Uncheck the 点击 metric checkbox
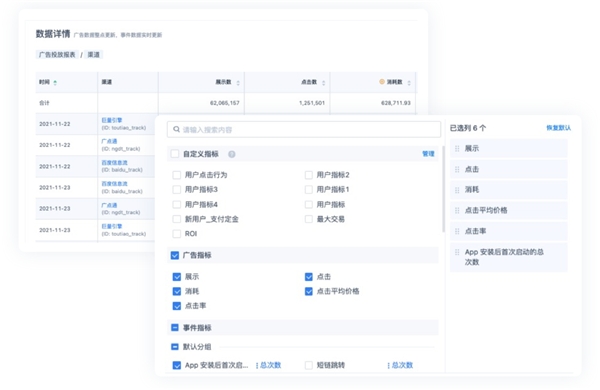The width and height of the screenshot is (600, 390). coord(309,277)
